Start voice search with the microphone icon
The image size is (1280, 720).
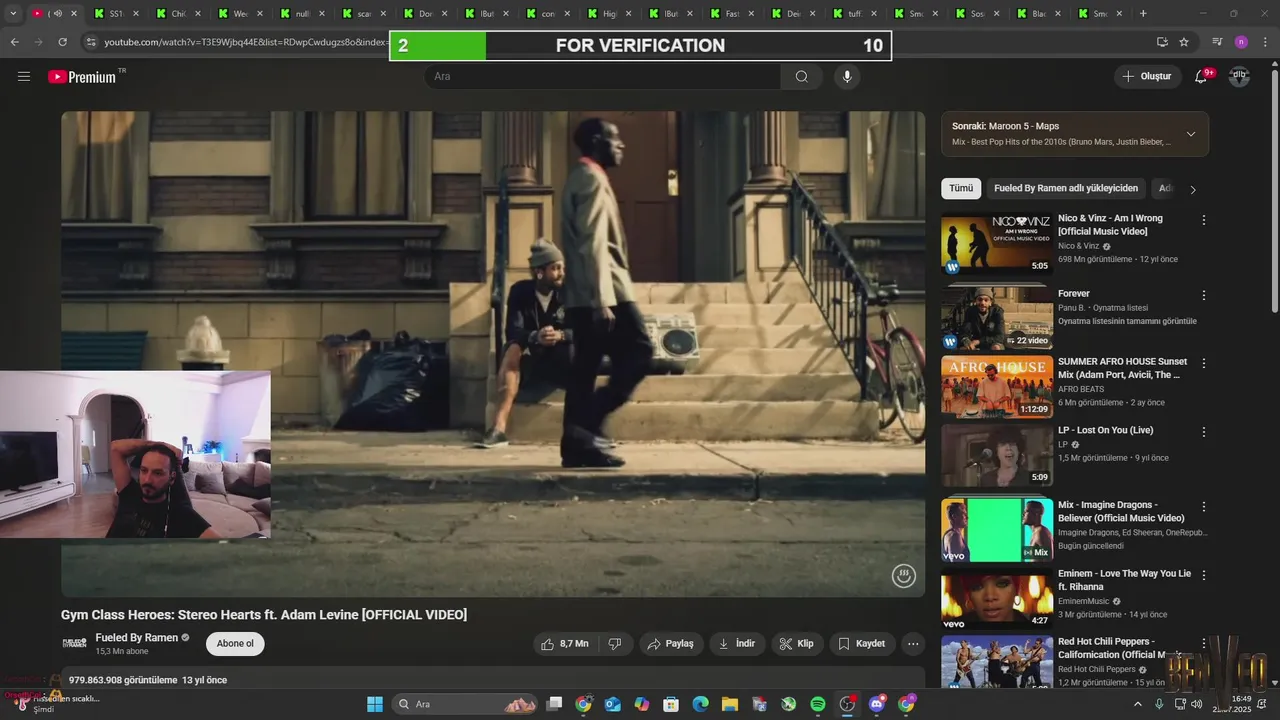pyautogui.click(x=847, y=76)
